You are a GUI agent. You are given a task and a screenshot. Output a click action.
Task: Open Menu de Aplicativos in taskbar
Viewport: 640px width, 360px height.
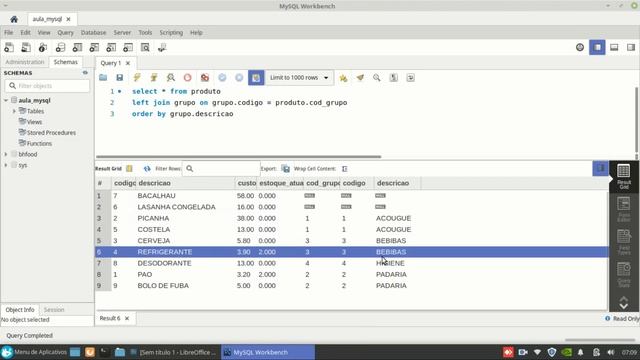(x=34, y=352)
